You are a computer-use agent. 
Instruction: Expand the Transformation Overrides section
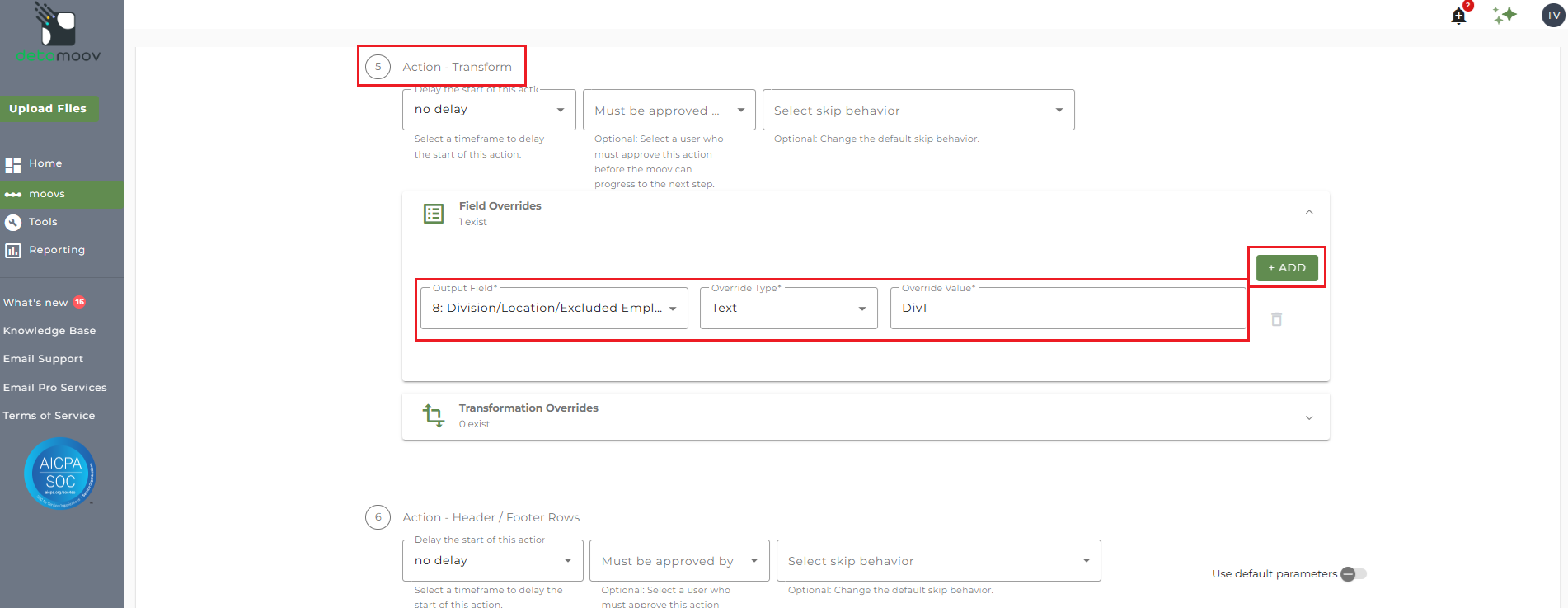(x=1308, y=417)
